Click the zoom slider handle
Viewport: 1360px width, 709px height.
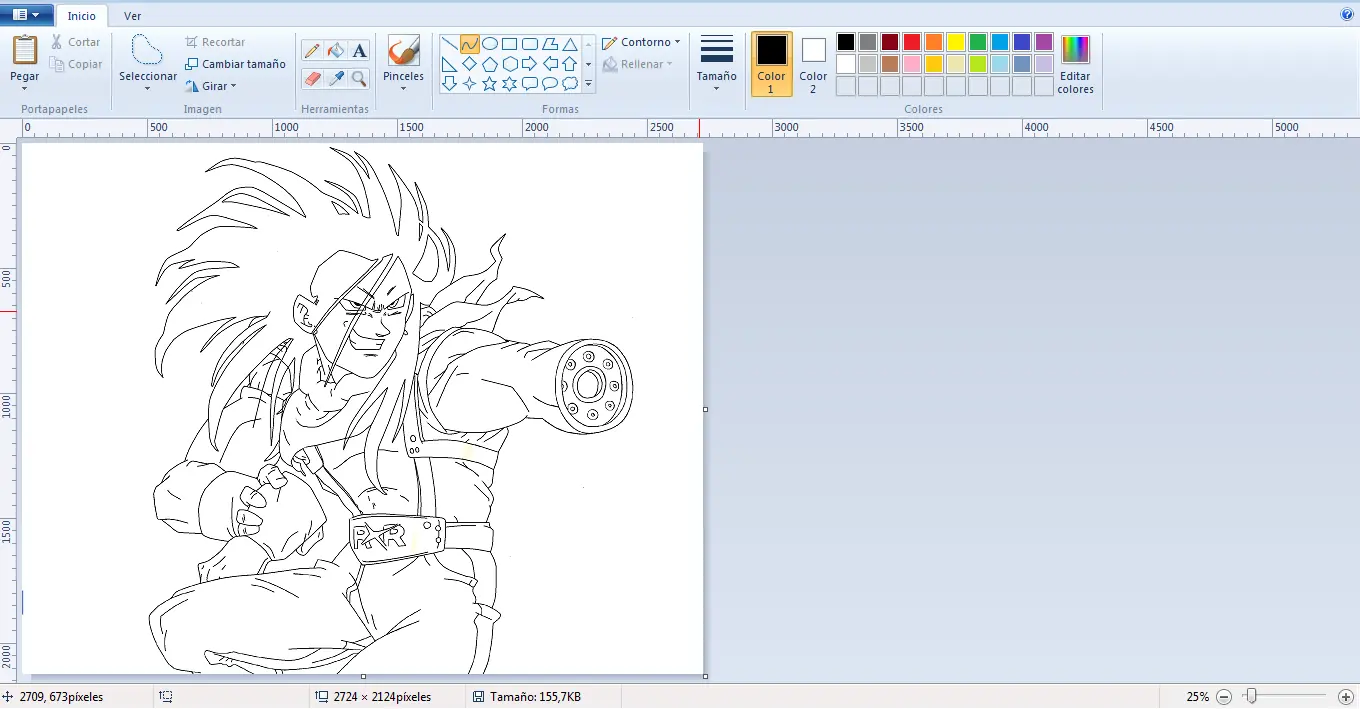pyautogui.click(x=1250, y=696)
